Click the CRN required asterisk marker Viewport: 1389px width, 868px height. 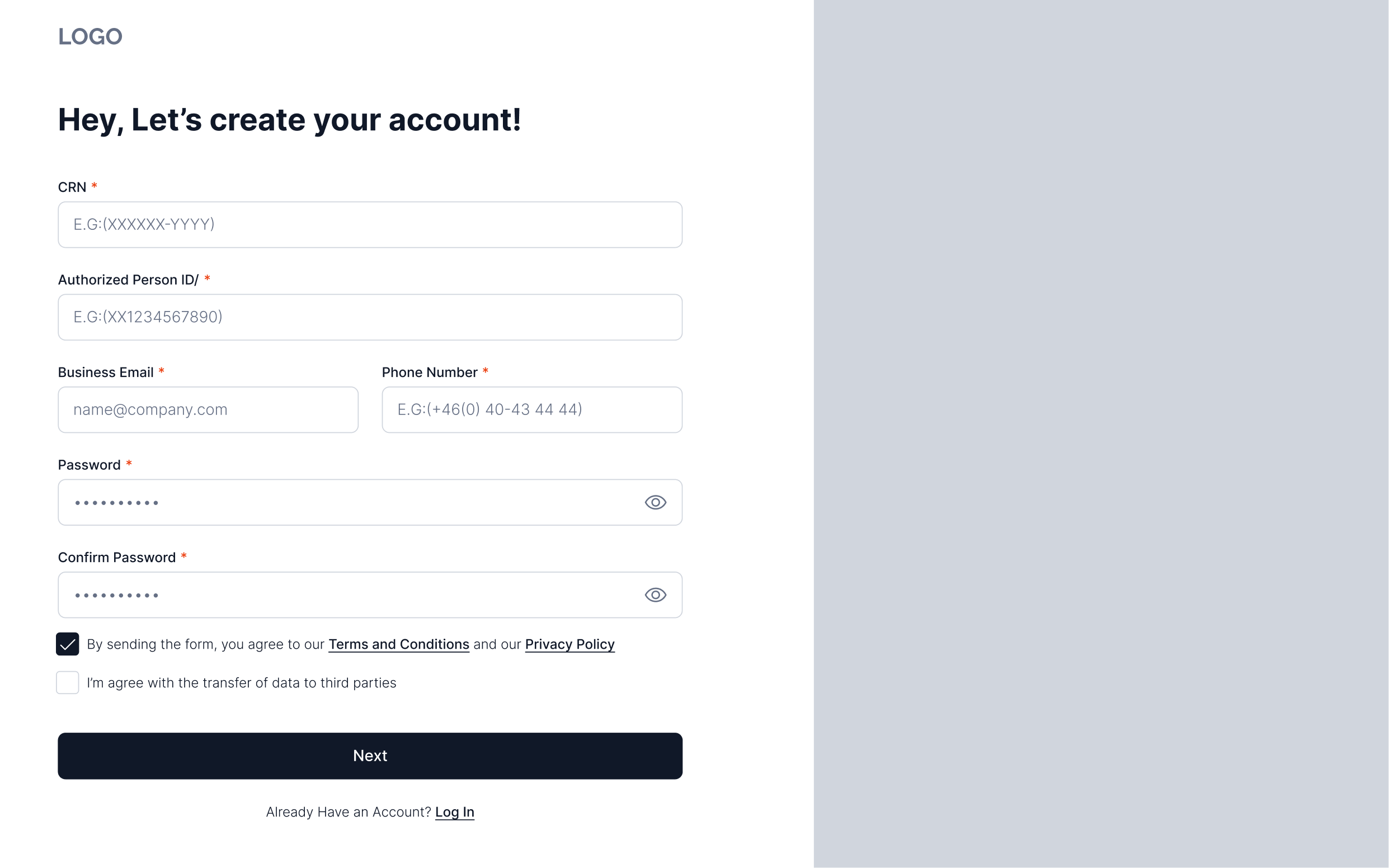pos(95,186)
